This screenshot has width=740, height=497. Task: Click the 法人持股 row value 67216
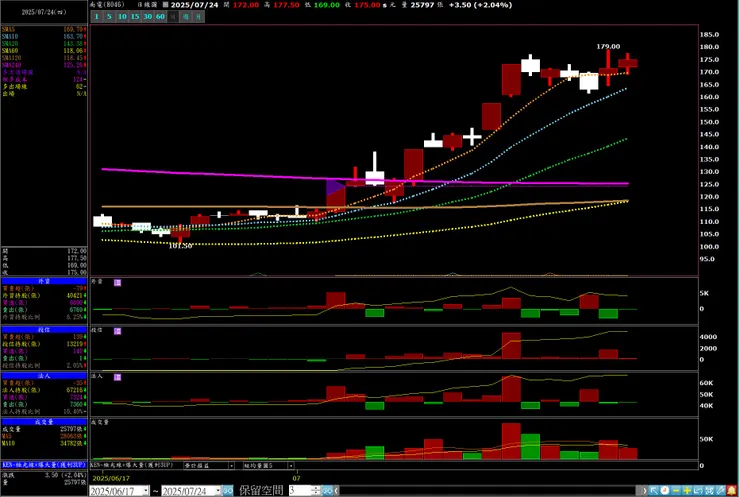pos(44,390)
